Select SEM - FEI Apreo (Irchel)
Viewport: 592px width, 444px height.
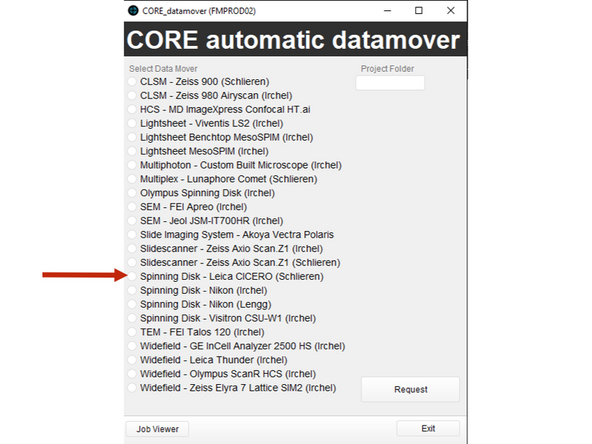[x=132, y=207]
